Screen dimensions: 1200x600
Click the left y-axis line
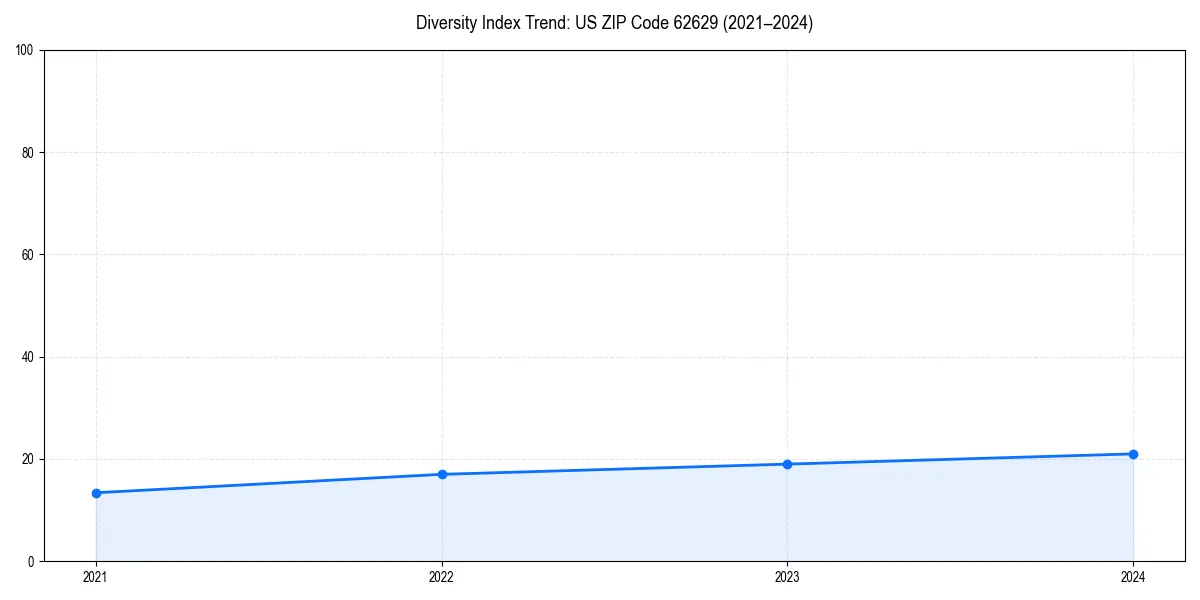[x=45, y=300]
